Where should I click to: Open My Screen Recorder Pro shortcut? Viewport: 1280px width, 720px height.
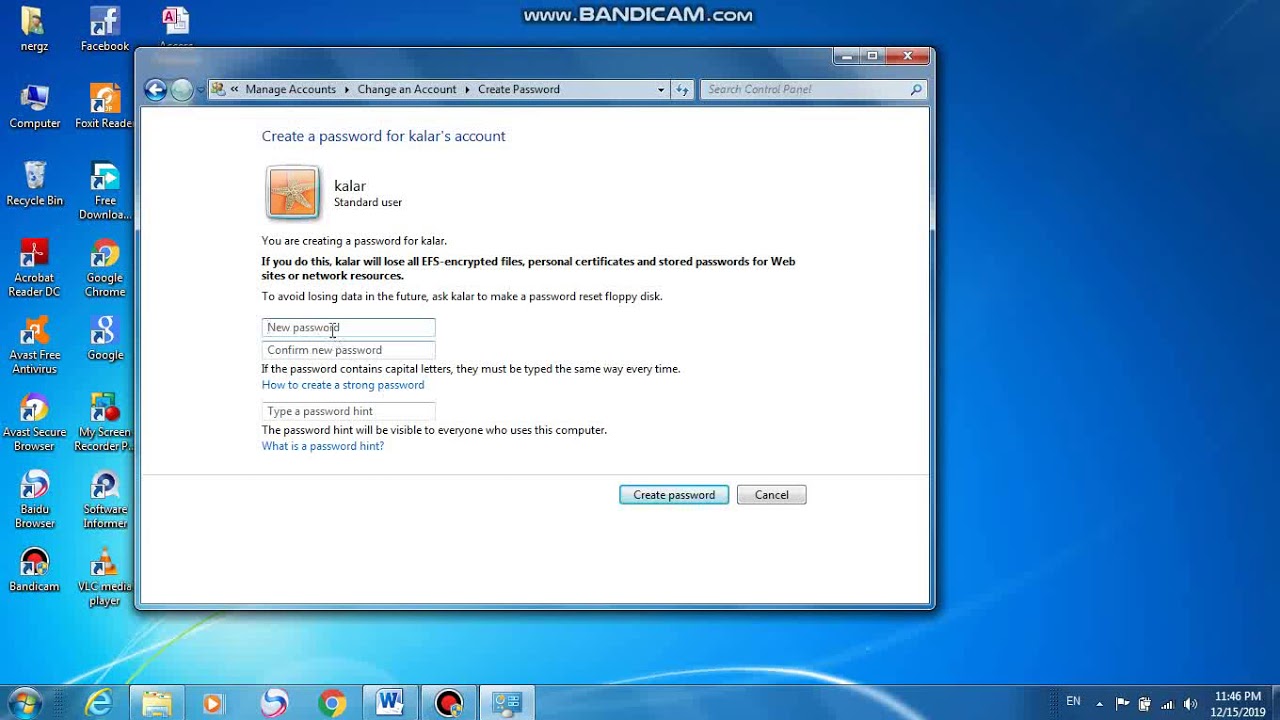tap(105, 422)
